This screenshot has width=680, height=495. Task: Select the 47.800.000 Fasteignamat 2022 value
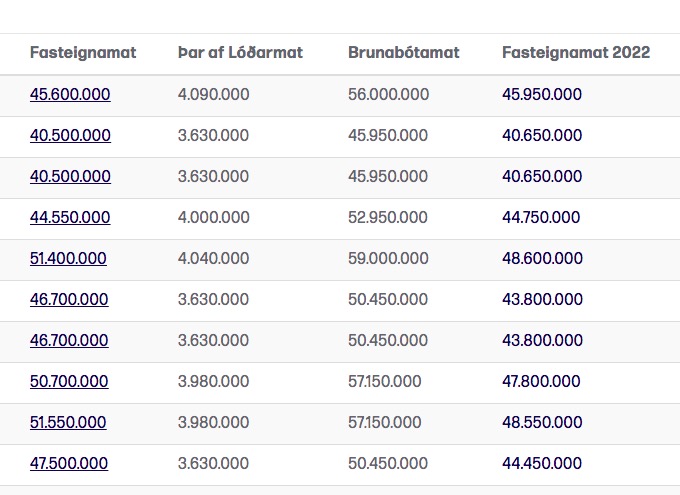point(541,381)
